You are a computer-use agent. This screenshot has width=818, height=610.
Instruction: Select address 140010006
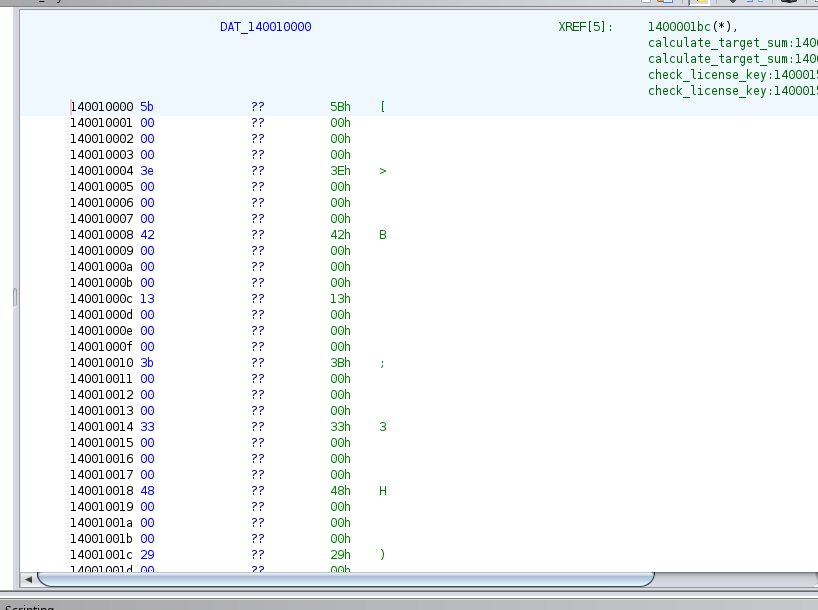point(102,203)
